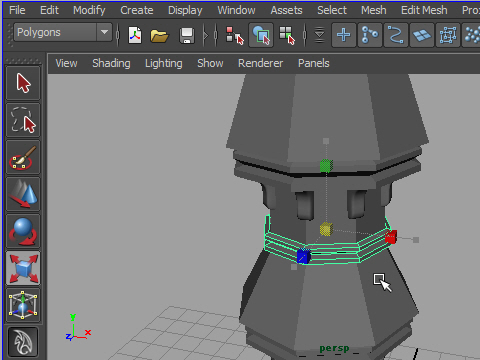
Task: Click the Renderer panel menu
Action: 260,63
